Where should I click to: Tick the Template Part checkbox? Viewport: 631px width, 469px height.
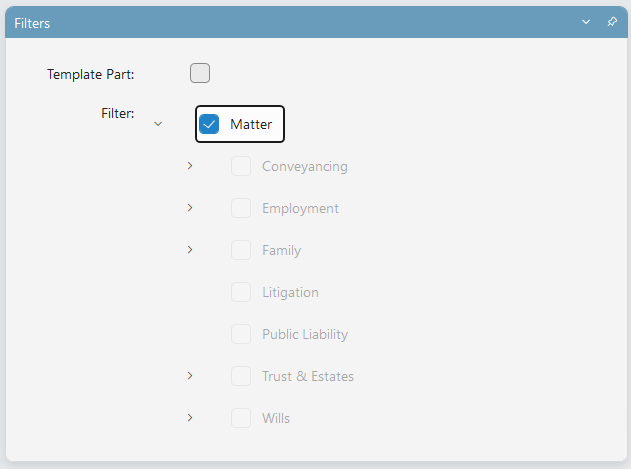pos(200,73)
